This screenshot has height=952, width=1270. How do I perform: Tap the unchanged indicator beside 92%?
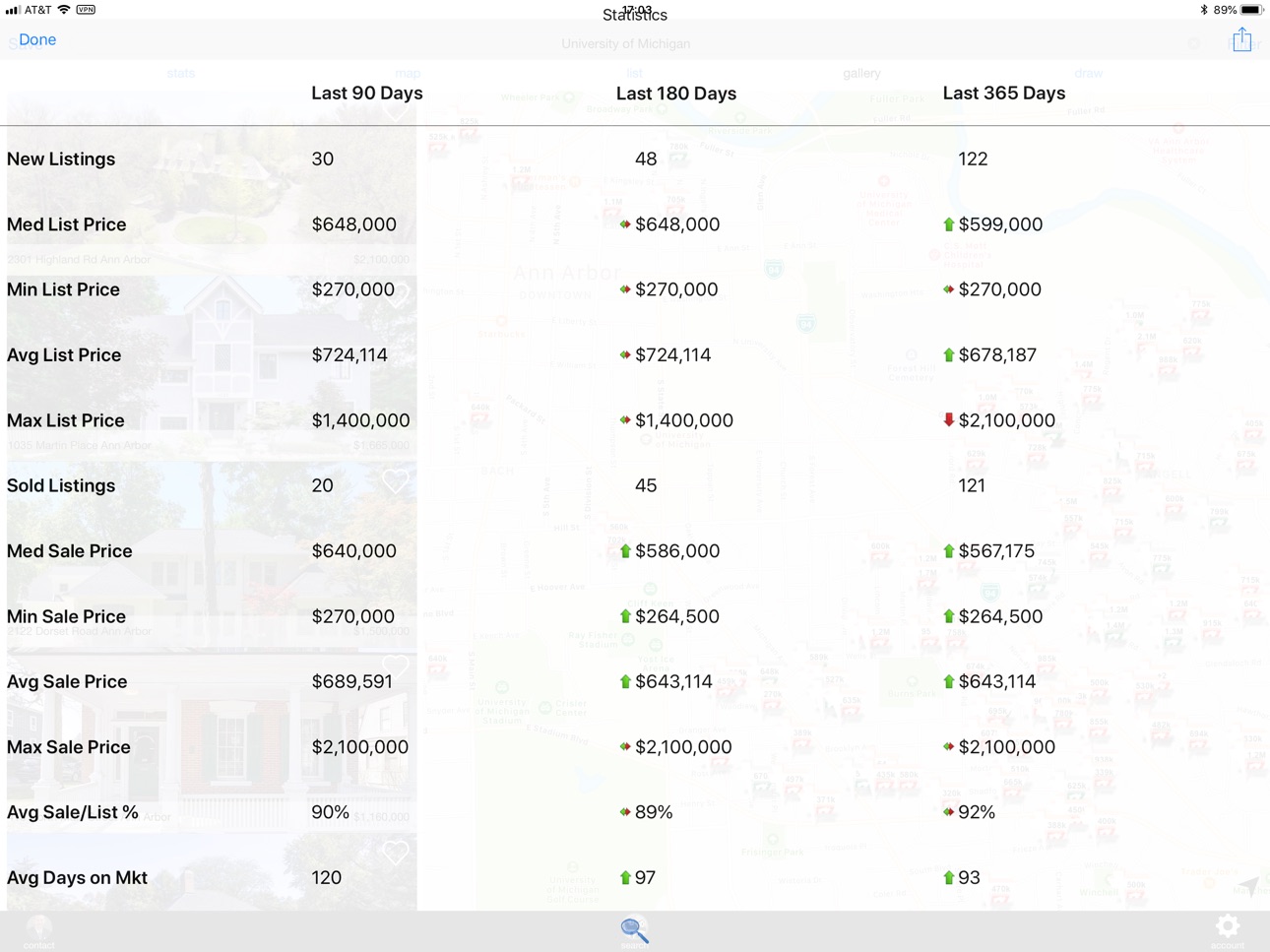pos(949,812)
